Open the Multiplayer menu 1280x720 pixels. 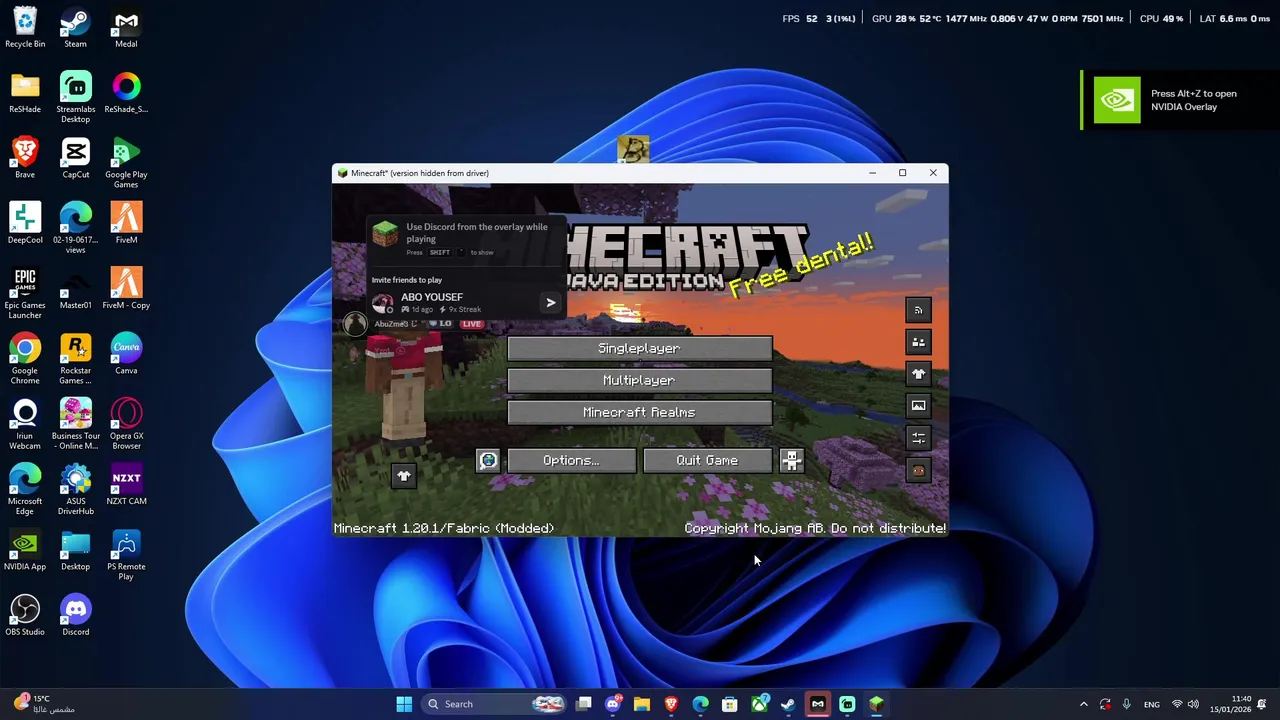639,380
